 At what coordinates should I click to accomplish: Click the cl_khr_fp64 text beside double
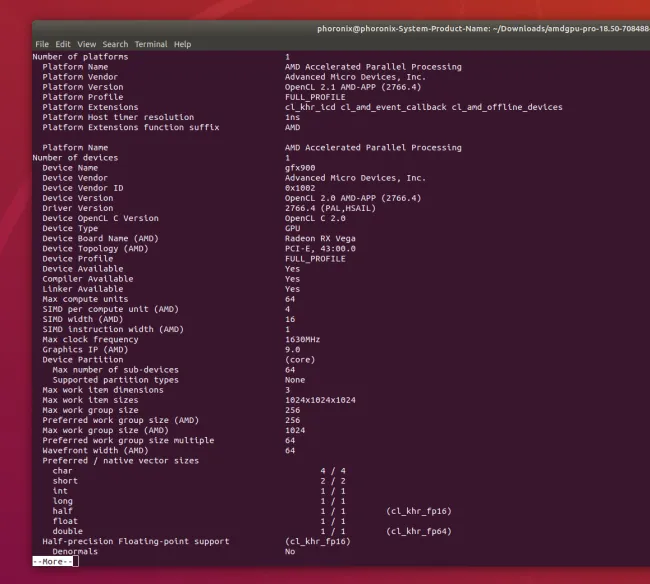418,531
